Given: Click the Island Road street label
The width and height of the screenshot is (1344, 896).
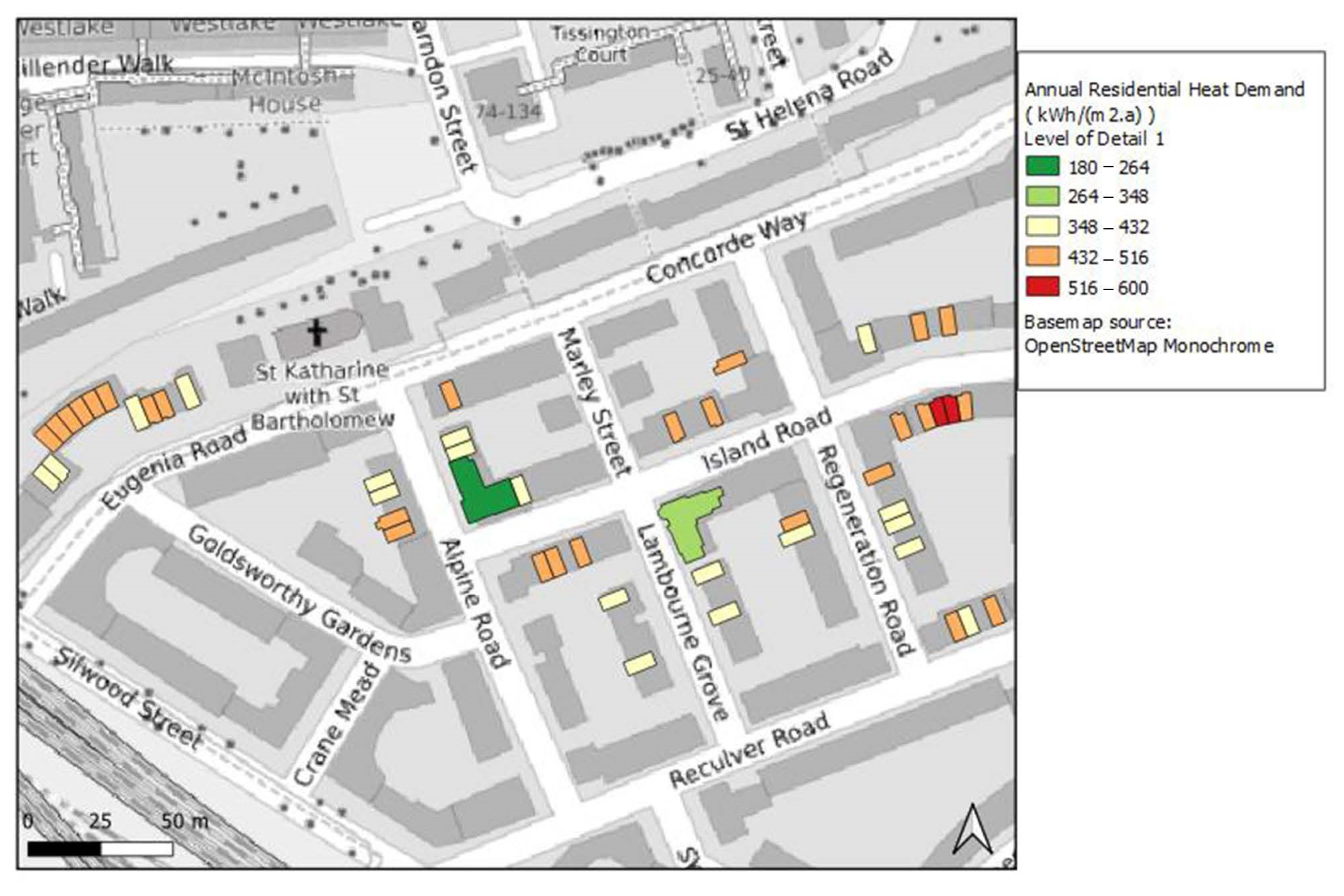Looking at the screenshot, I should (x=766, y=440).
